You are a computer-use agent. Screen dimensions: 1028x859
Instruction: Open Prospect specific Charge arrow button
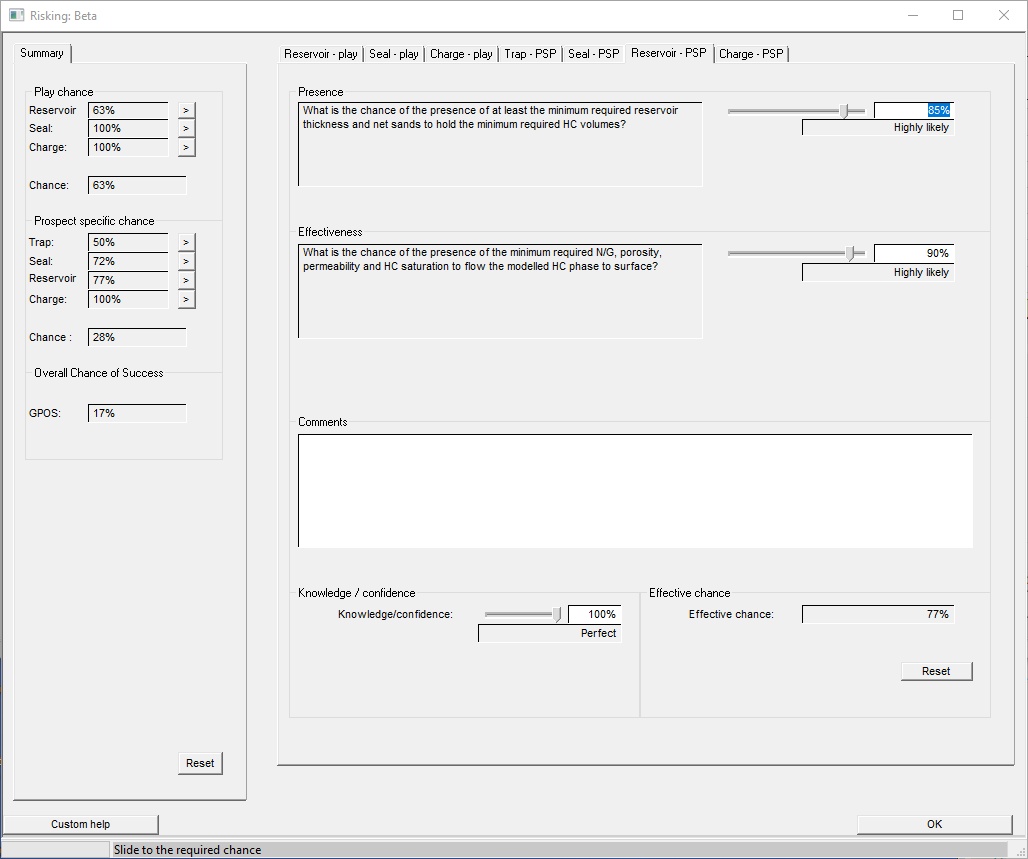(186, 300)
